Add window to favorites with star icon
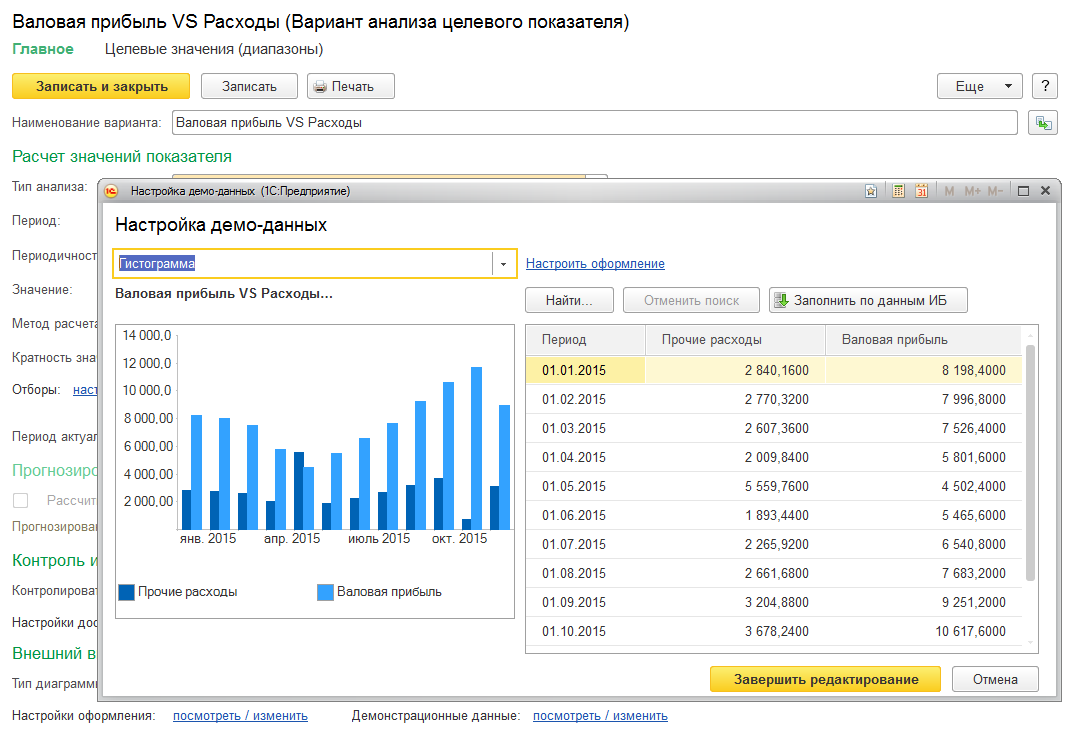Viewport: 1075px width, 737px height. coord(871,191)
